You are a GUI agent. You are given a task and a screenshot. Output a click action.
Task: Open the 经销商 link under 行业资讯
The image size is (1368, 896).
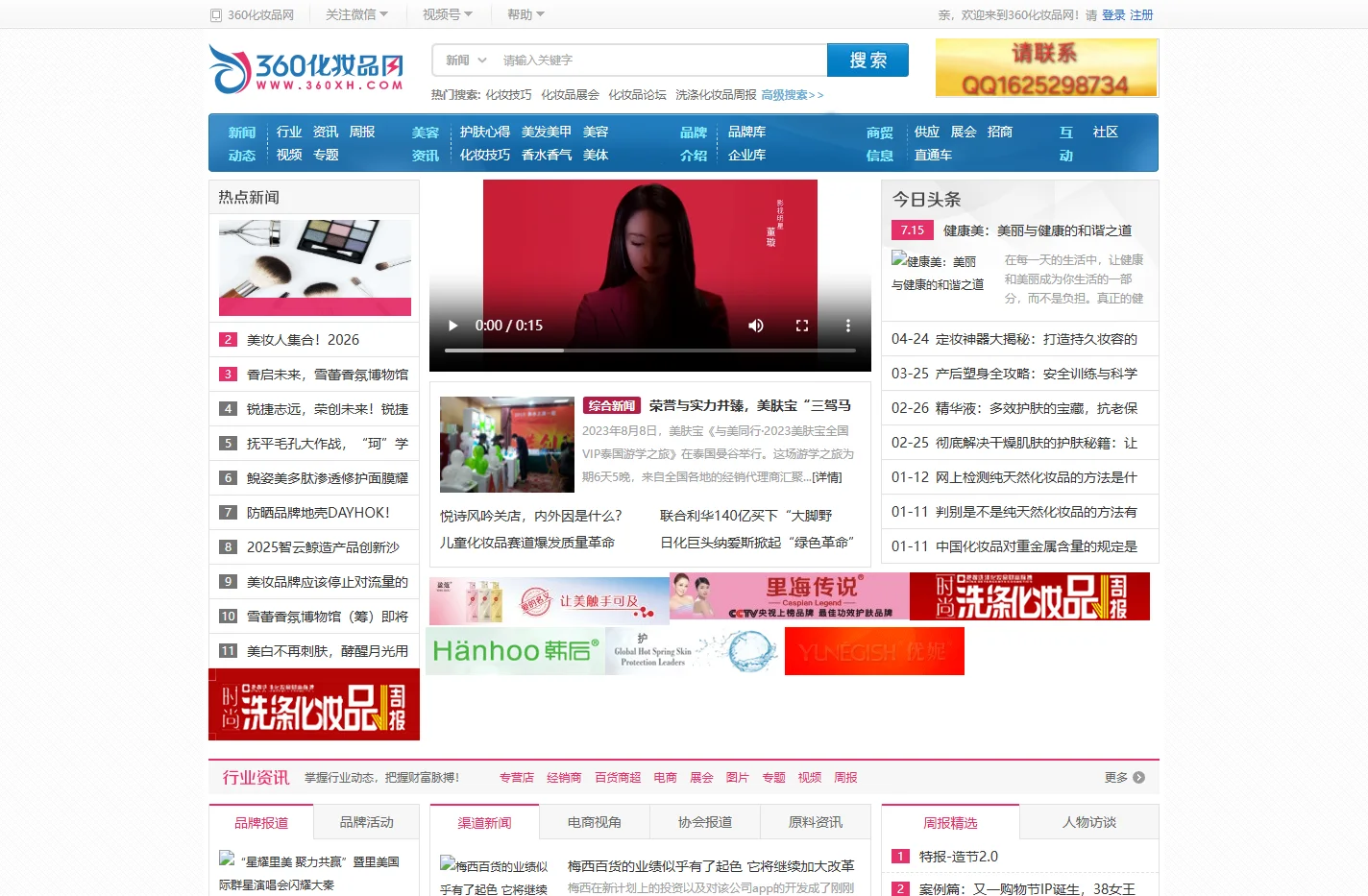[x=564, y=778]
